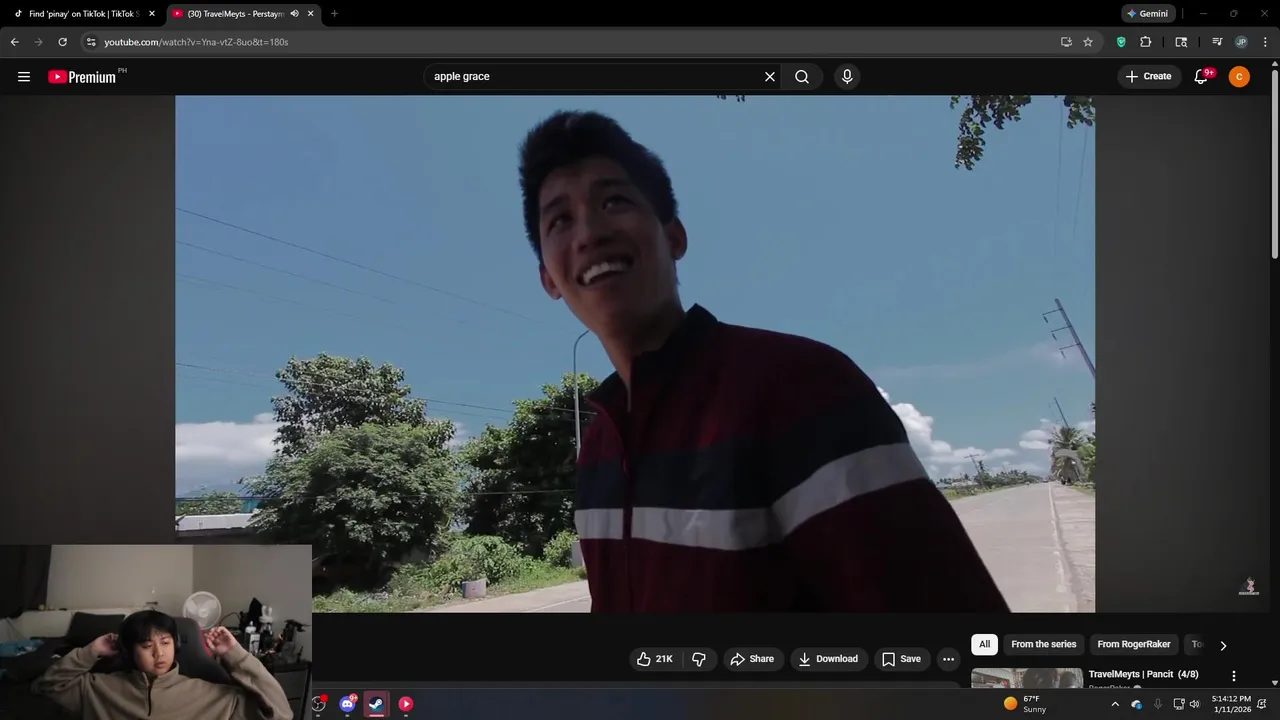1280x720 pixels.
Task: Like the video with thumbs up
Action: [x=655, y=659]
